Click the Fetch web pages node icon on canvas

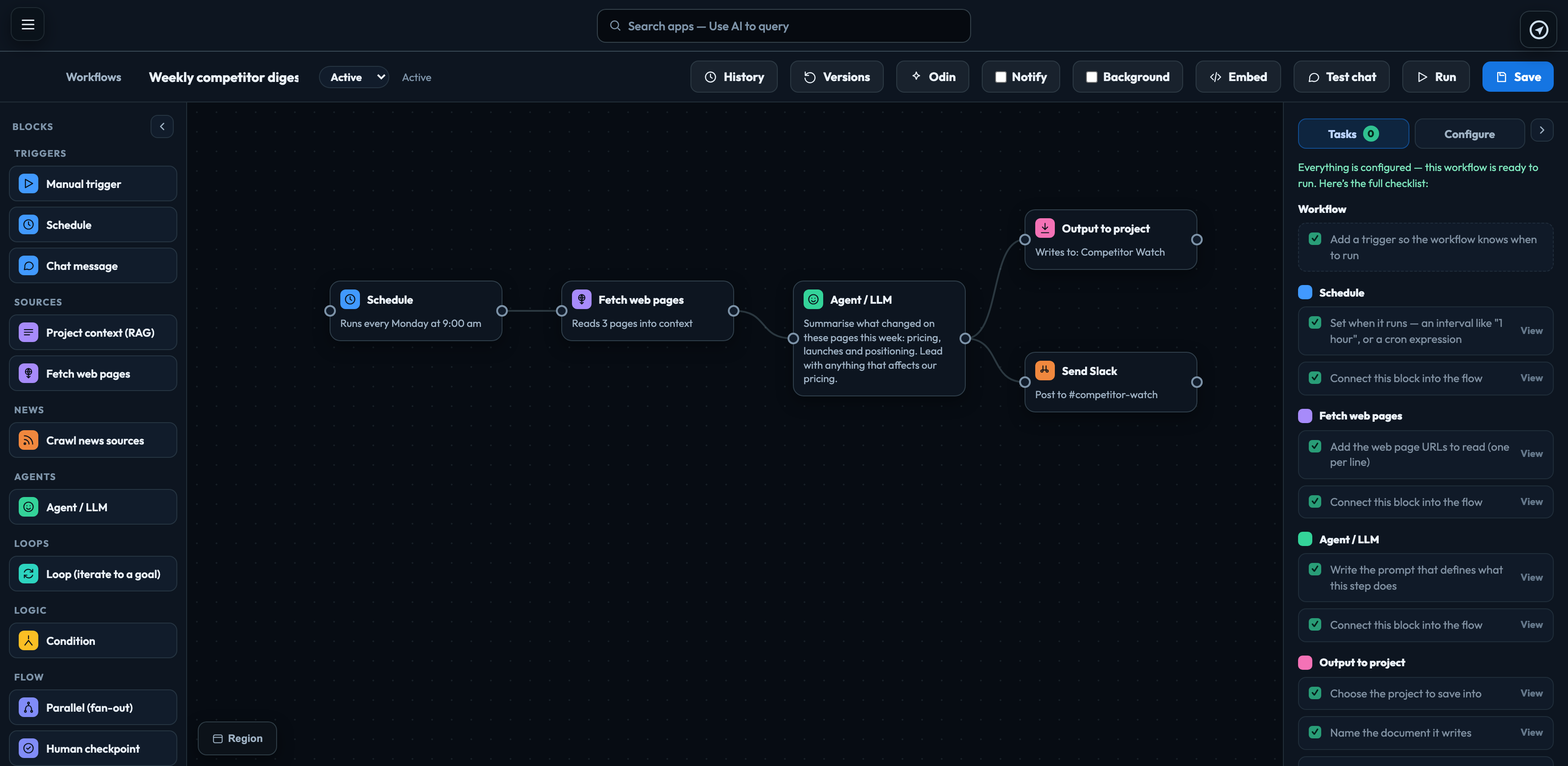pyautogui.click(x=581, y=299)
